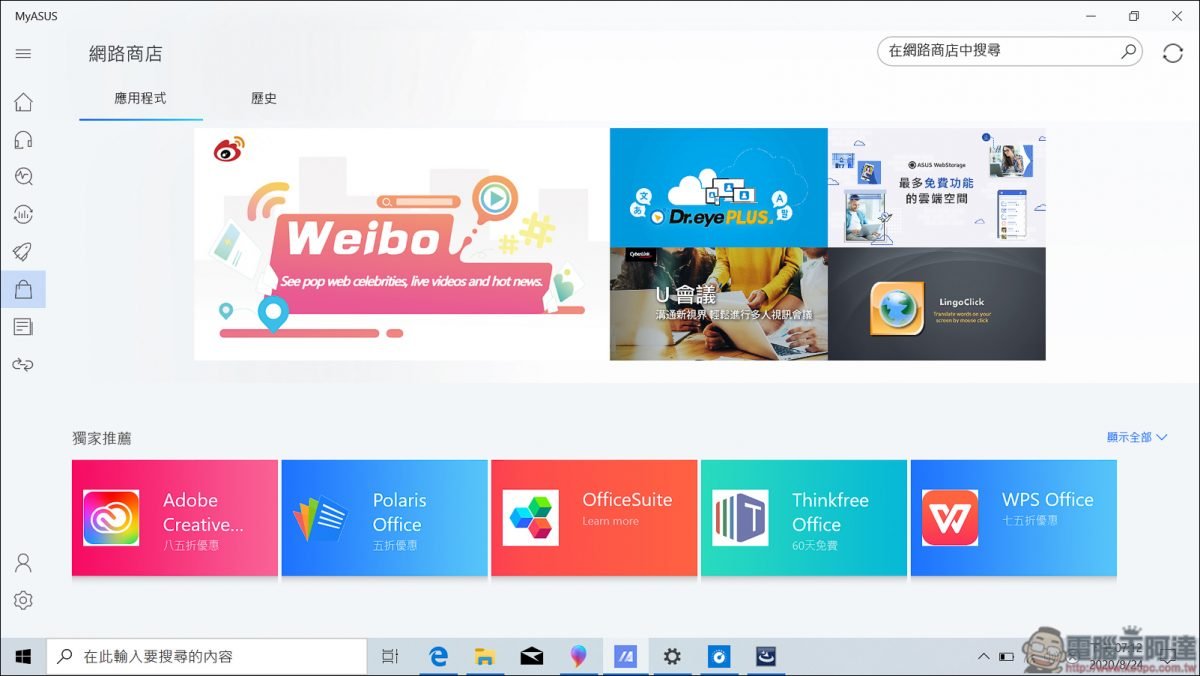Click the 獨家推薦 section label

[x=102, y=438]
